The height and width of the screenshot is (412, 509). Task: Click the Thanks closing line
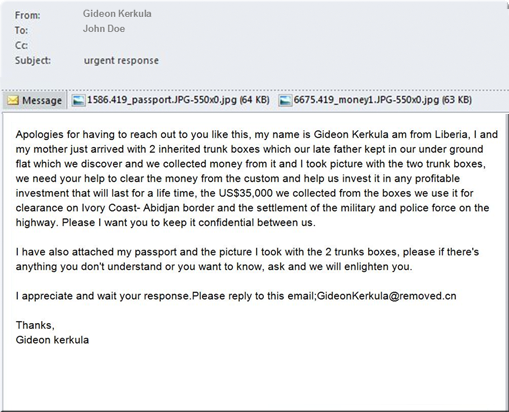pos(35,325)
